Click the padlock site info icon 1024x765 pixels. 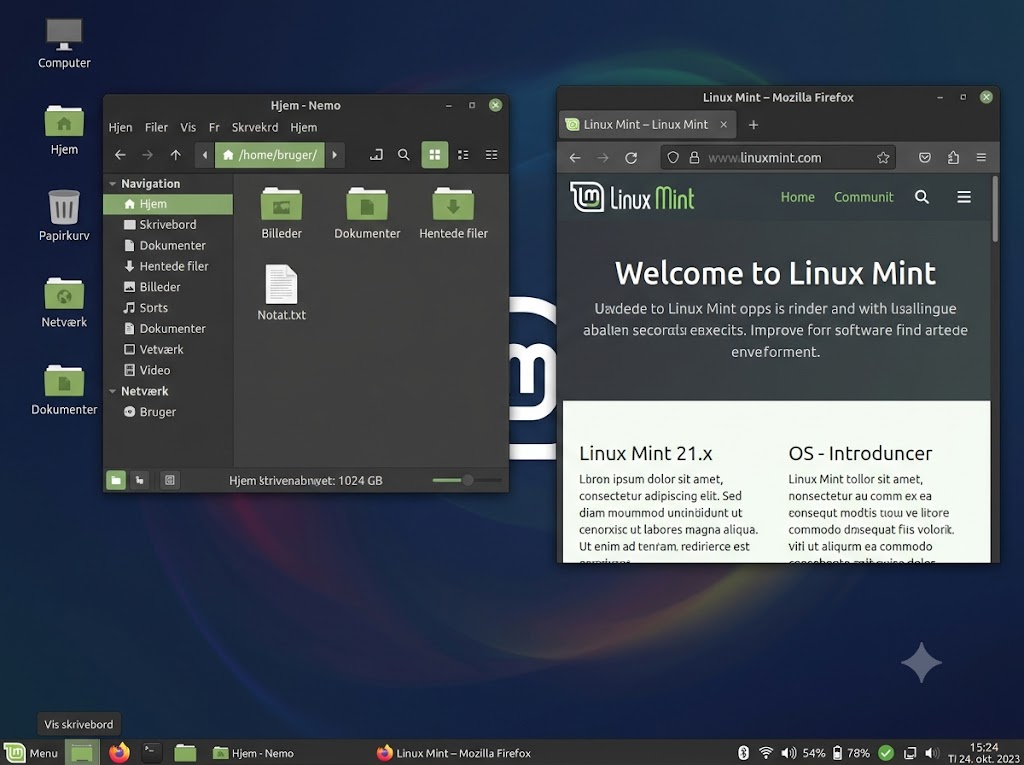coord(694,157)
